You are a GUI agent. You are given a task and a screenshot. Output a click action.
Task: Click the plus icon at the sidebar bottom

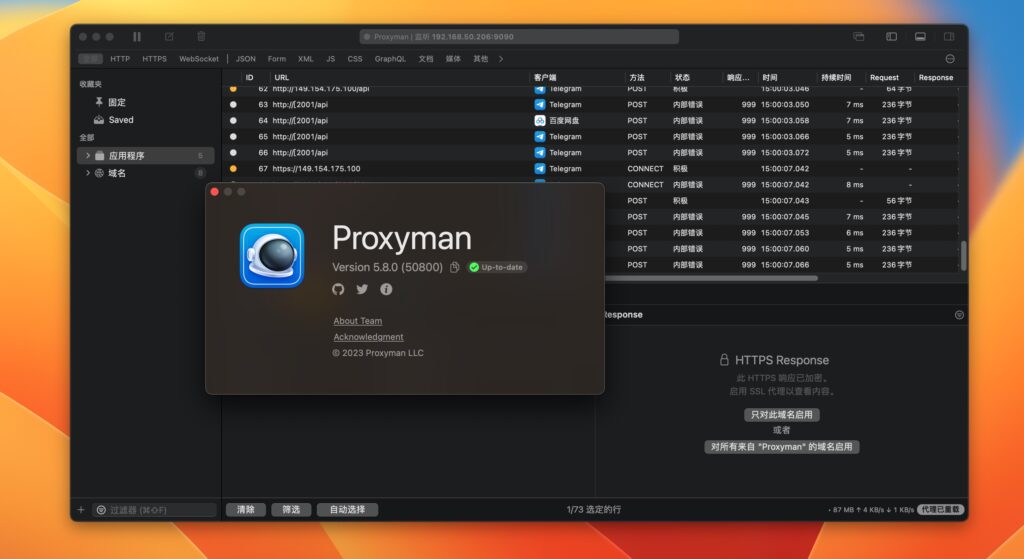81,509
